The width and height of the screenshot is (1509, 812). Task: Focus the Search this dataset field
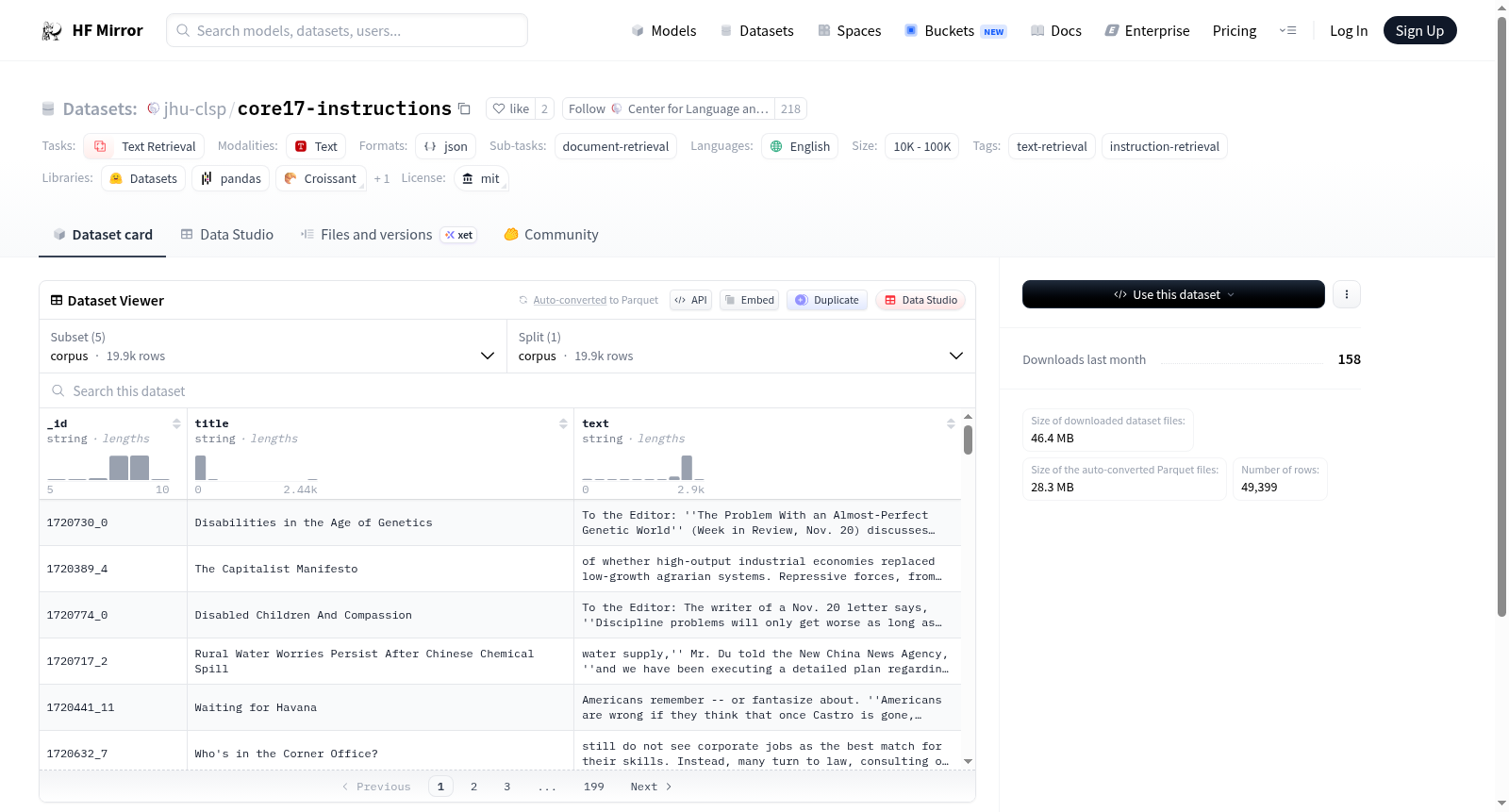point(507,390)
